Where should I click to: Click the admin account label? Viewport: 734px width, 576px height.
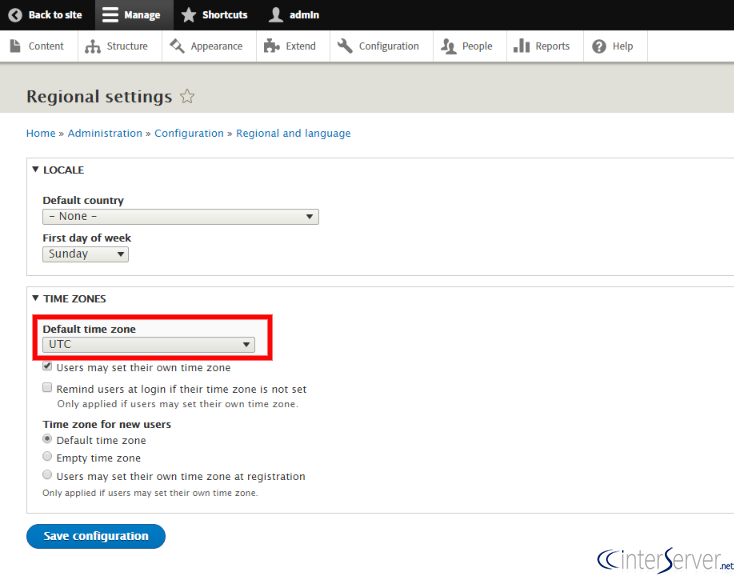304,15
